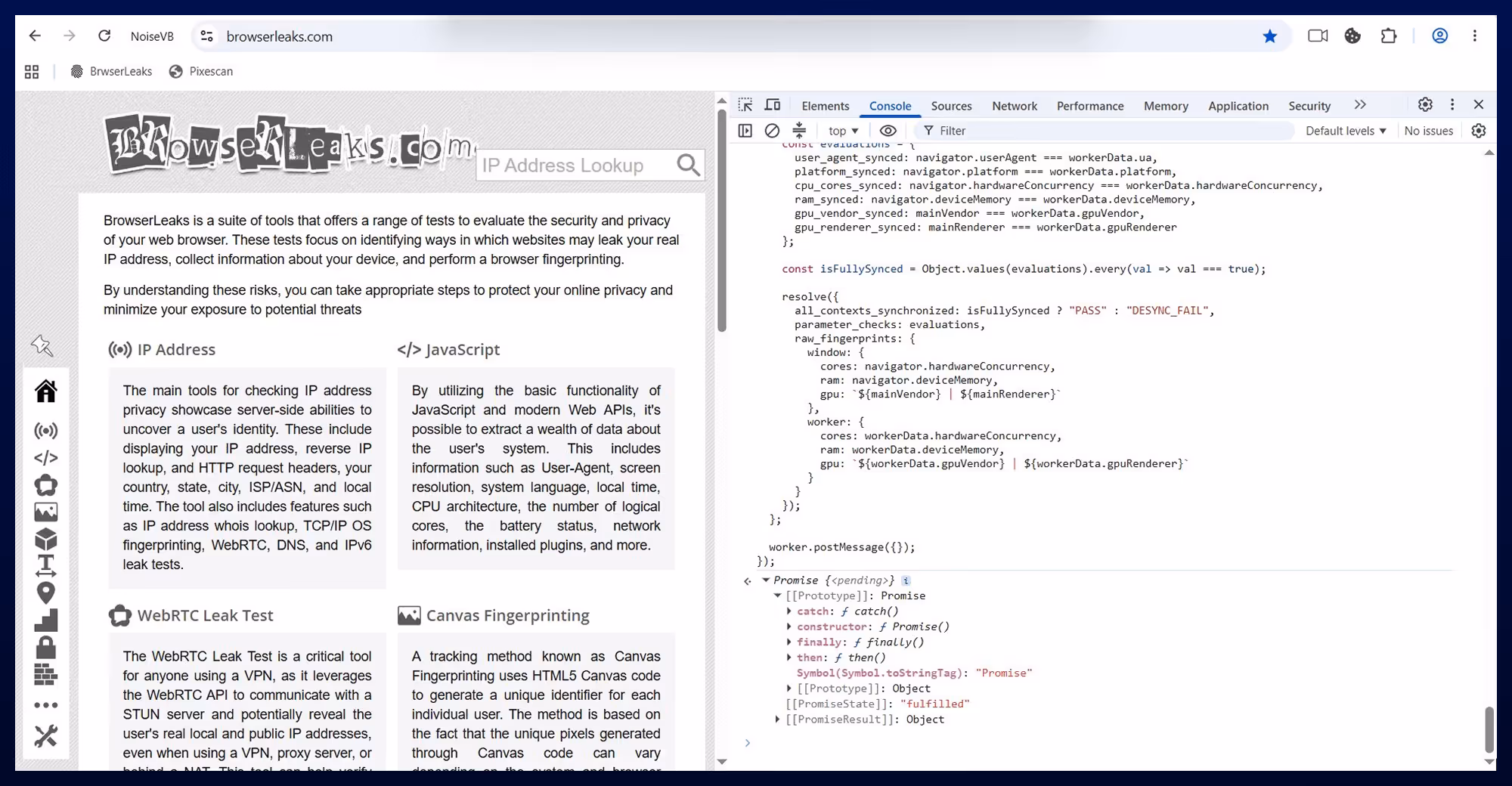This screenshot has width=1512, height=786.
Task: Expand the catch function entry
Action: point(789,611)
